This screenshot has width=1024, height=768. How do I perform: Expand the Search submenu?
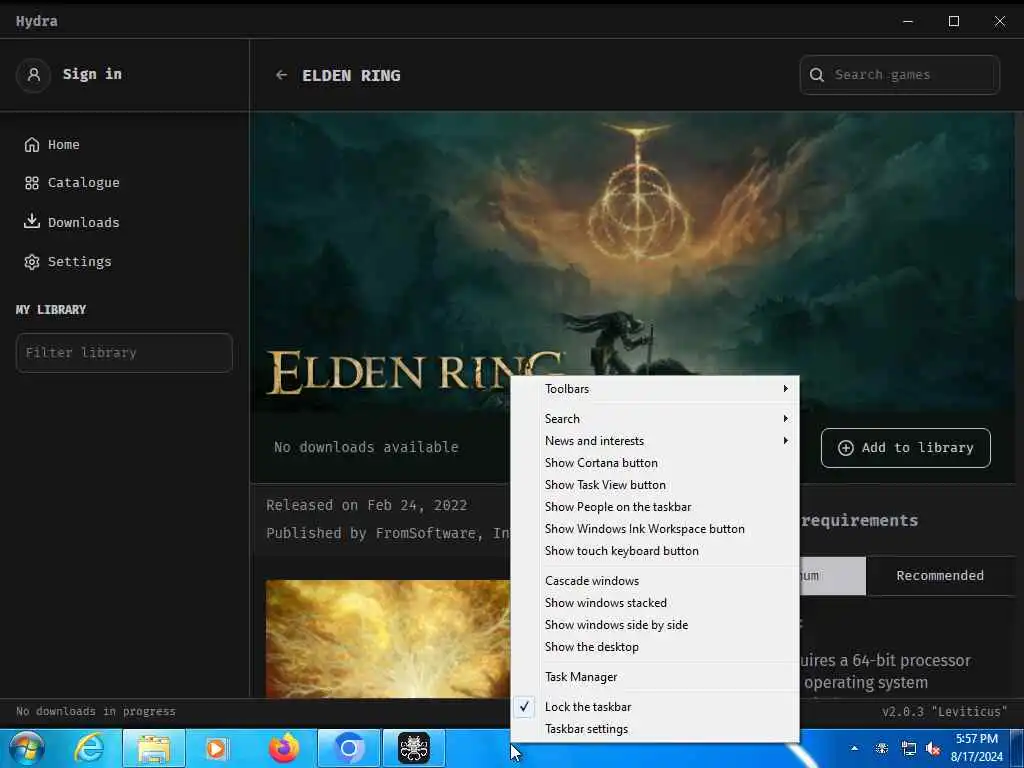654,419
